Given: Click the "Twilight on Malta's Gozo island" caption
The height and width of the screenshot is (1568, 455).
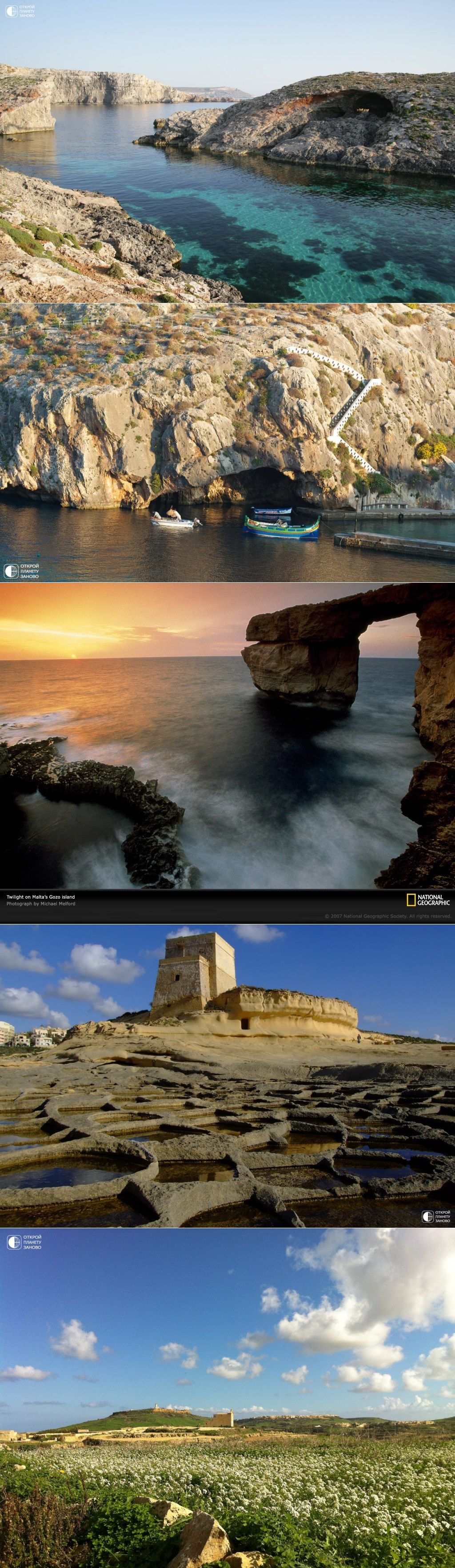Looking at the screenshot, I should pyautogui.click(x=41, y=897).
